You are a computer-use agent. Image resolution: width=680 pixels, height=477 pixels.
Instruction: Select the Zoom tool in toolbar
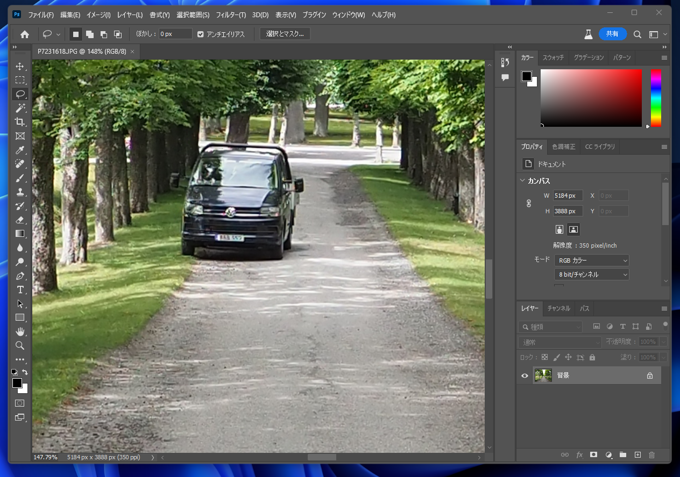[20, 345]
